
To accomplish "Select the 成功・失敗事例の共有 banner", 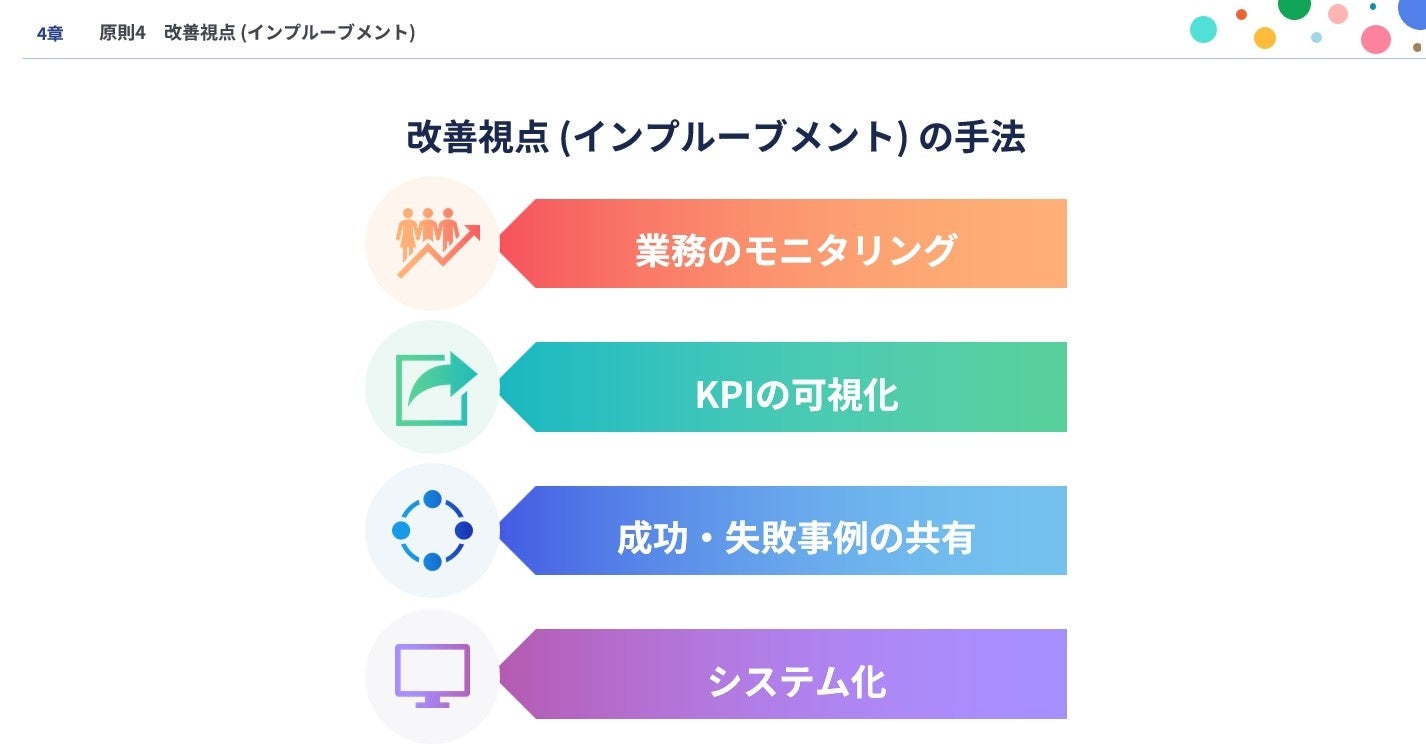I will pos(795,538).
